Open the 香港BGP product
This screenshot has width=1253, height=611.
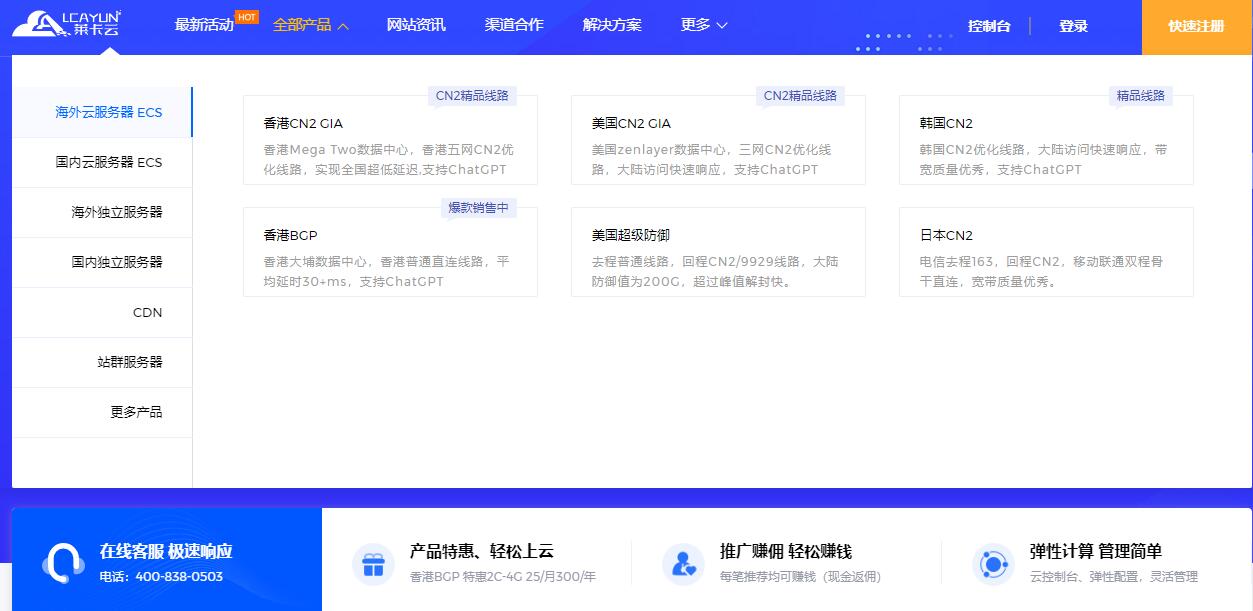click(390, 252)
